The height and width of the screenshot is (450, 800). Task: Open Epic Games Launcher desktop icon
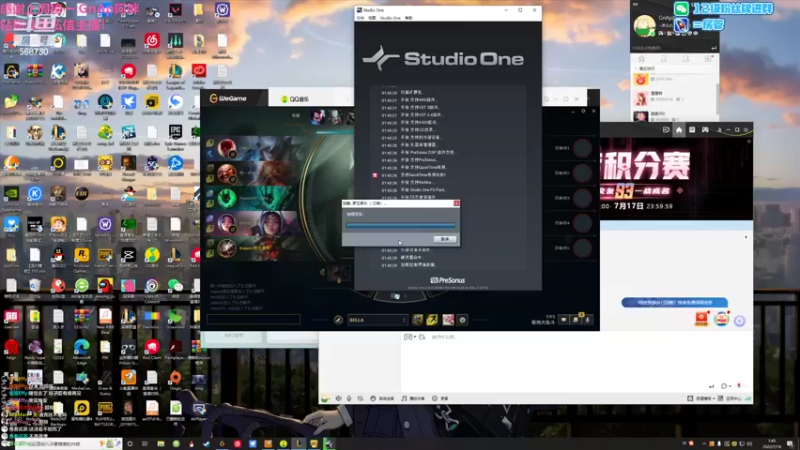(175, 136)
